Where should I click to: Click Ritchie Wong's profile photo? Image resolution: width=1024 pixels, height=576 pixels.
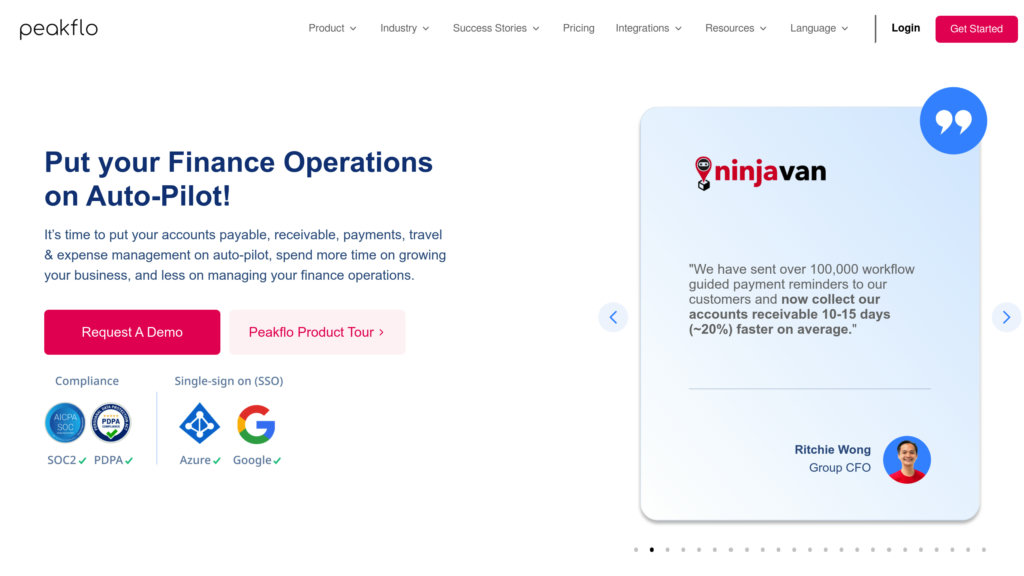907,459
